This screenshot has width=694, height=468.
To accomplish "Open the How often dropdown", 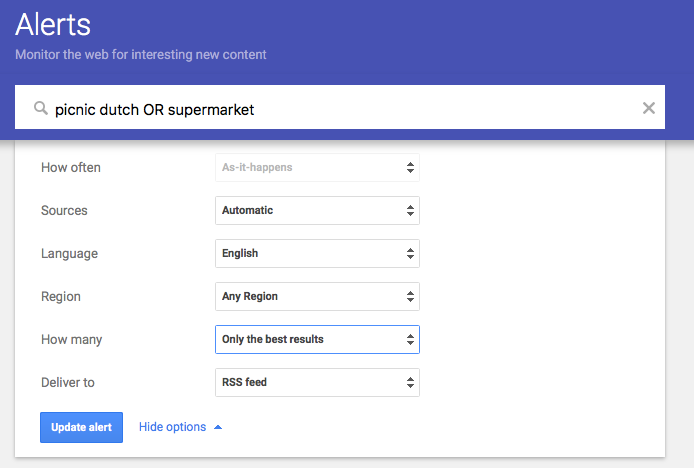I will tap(317, 168).
